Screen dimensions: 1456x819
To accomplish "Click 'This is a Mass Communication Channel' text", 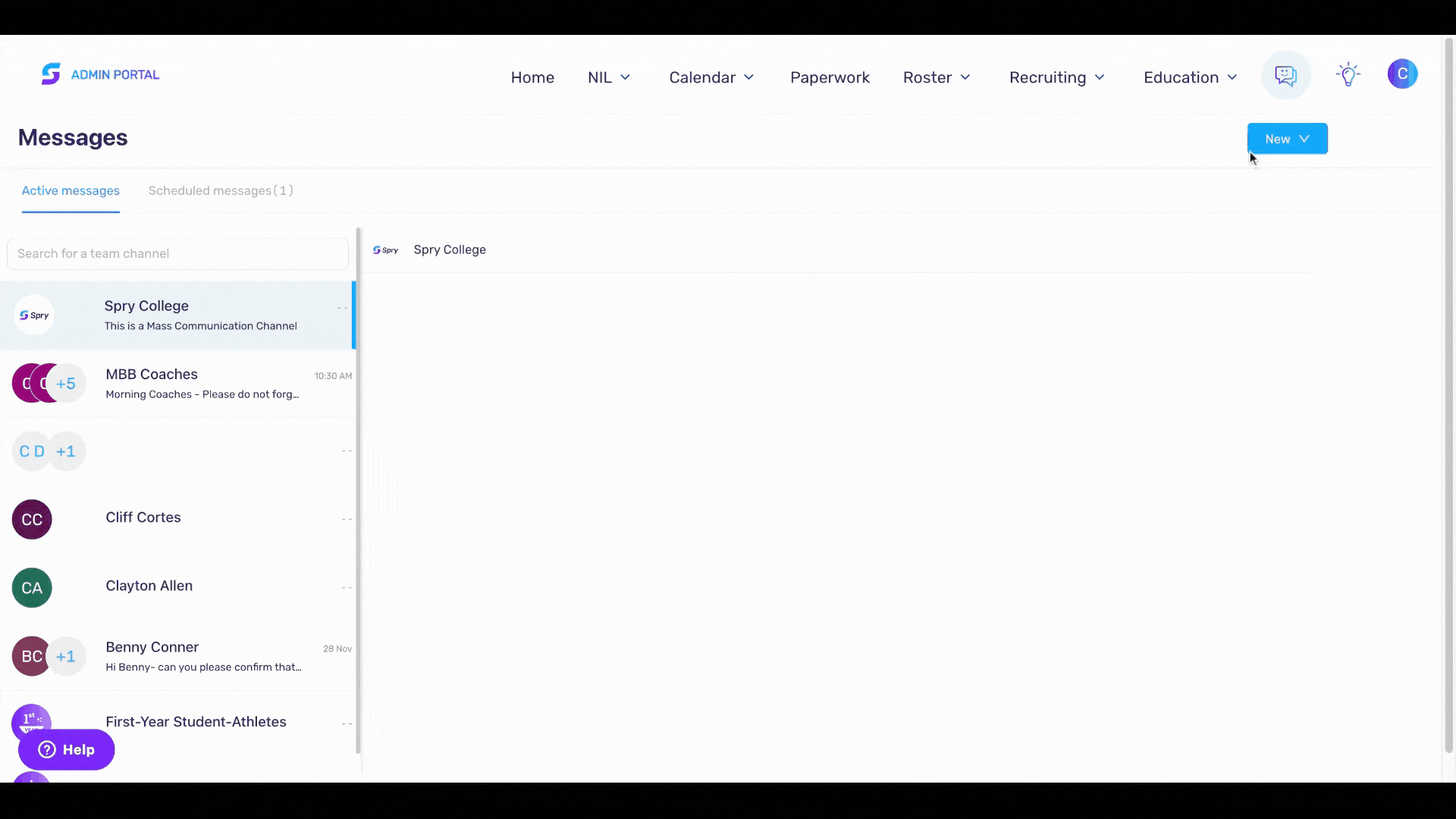I will 201,326.
